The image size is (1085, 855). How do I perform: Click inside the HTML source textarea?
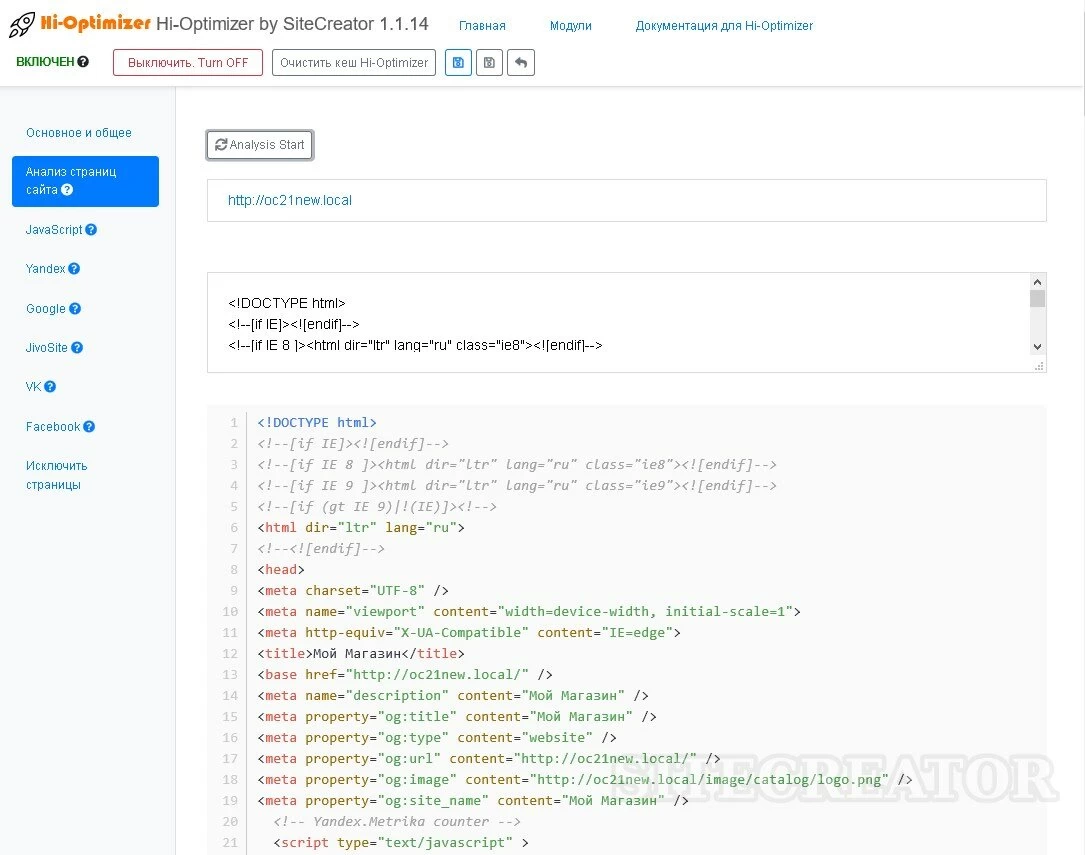click(x=618, y=322)
